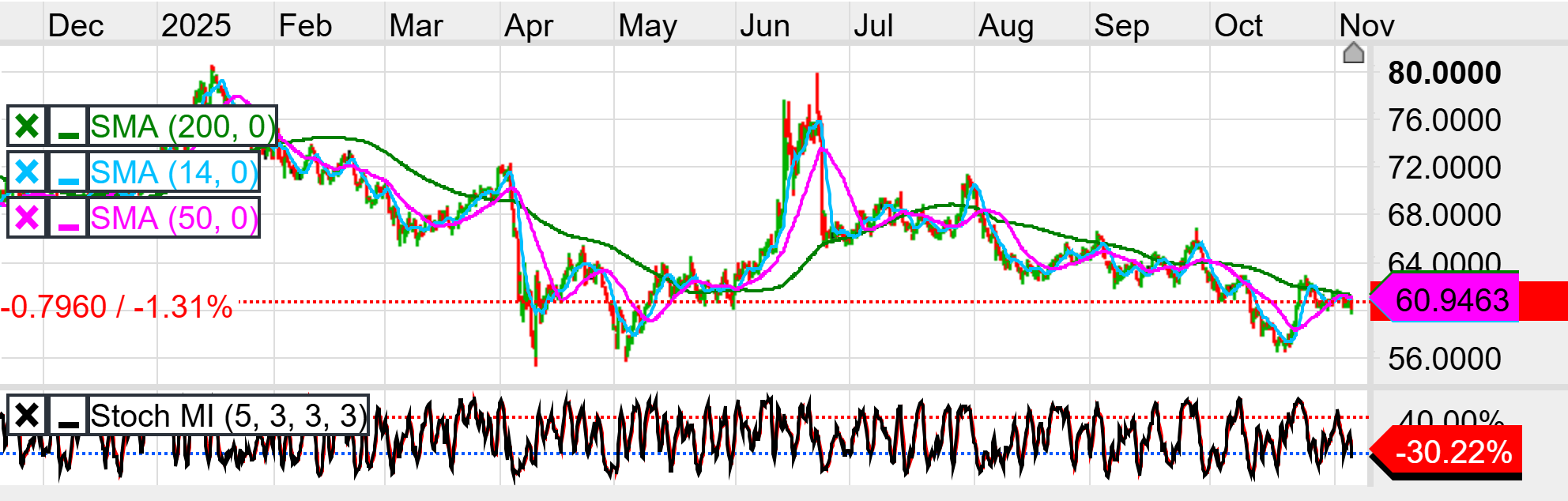This screenshot has height=501, width=1568.
Task: Click the -0.7960 / -1.31% change label
Action: (117, 307)
